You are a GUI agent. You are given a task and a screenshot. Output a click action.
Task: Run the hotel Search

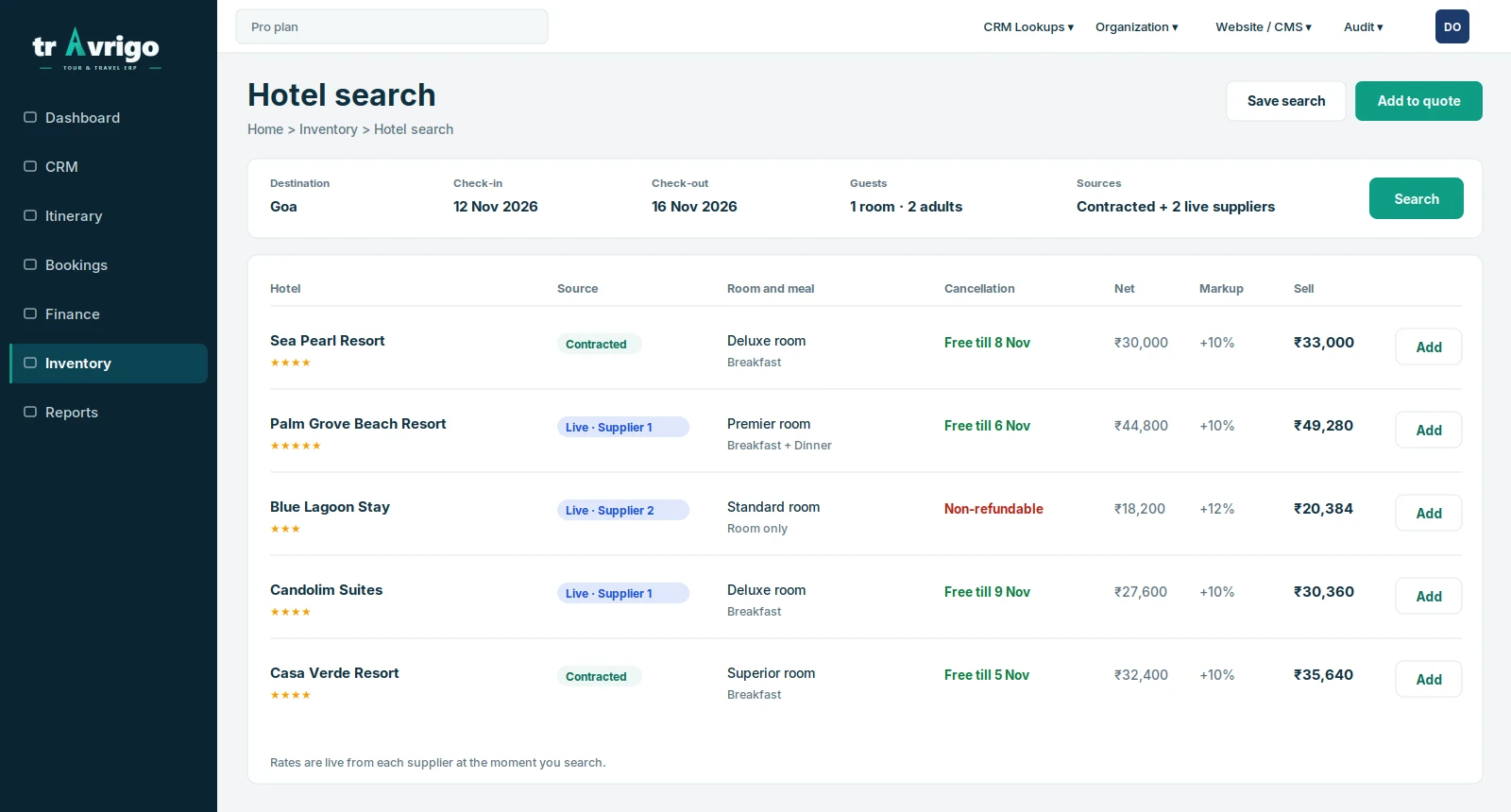coord(1417,198)
